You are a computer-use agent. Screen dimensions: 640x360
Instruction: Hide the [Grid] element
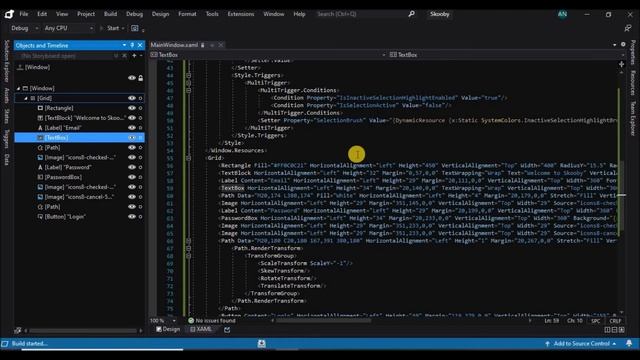pos(131,98)
